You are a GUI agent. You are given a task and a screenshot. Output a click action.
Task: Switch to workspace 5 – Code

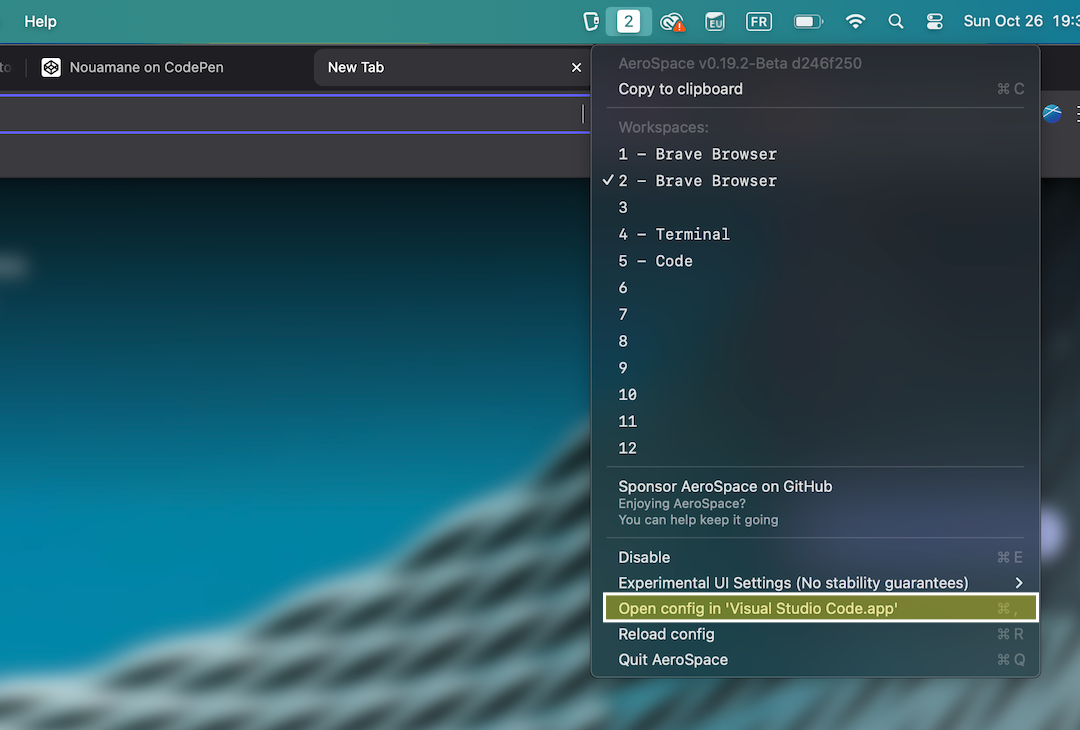655,261
